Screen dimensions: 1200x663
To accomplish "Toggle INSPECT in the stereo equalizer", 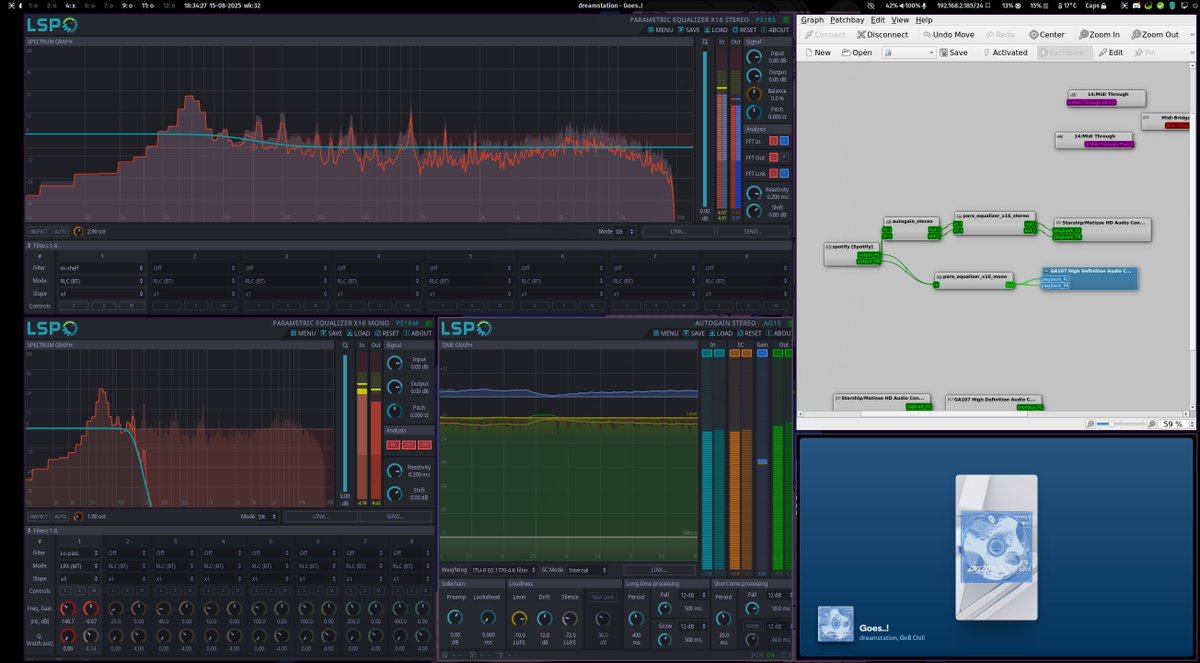I will pos(39,231).
